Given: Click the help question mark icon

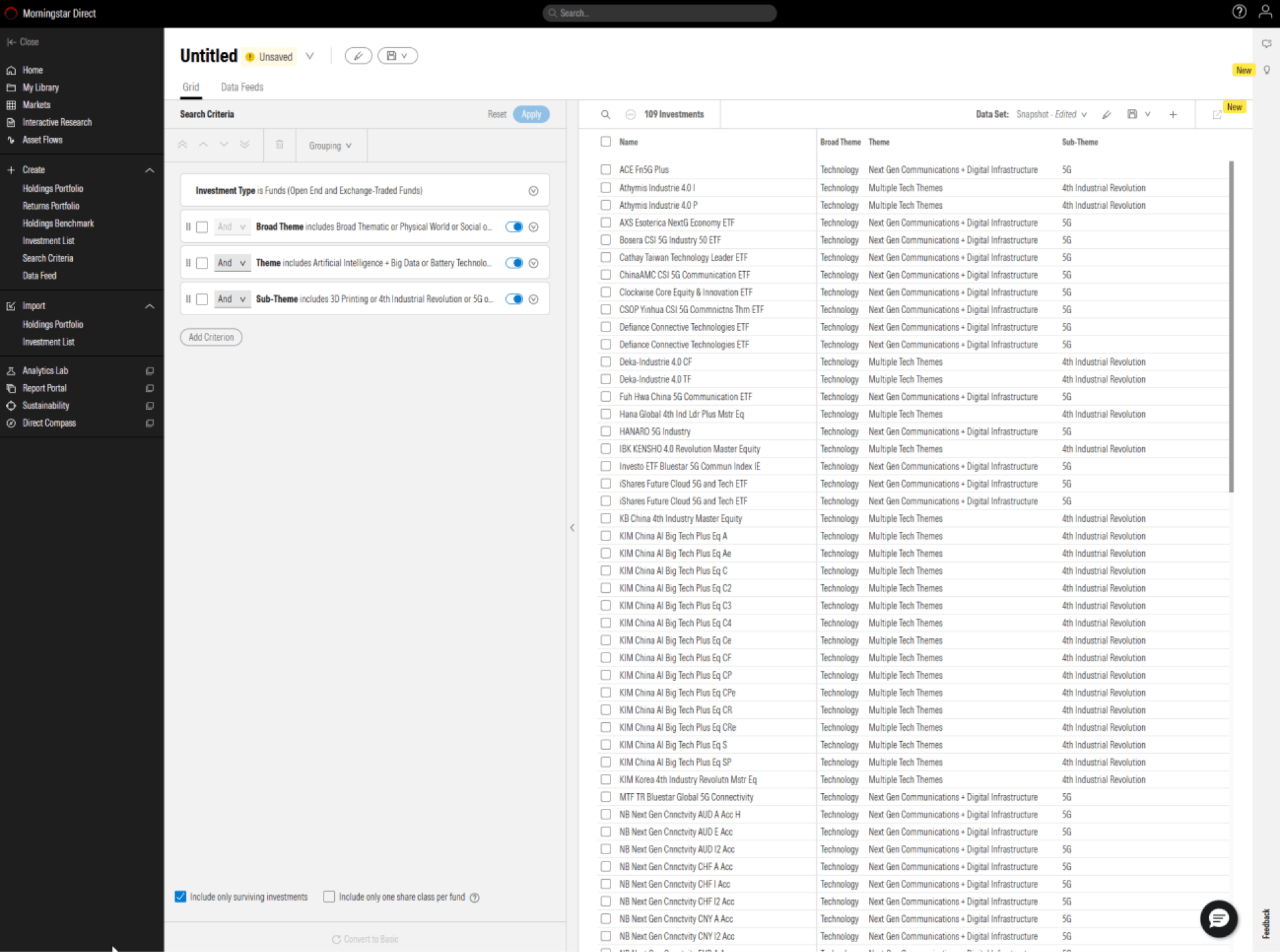Looking at the screenshot, I should click(x=1239, y=12).
